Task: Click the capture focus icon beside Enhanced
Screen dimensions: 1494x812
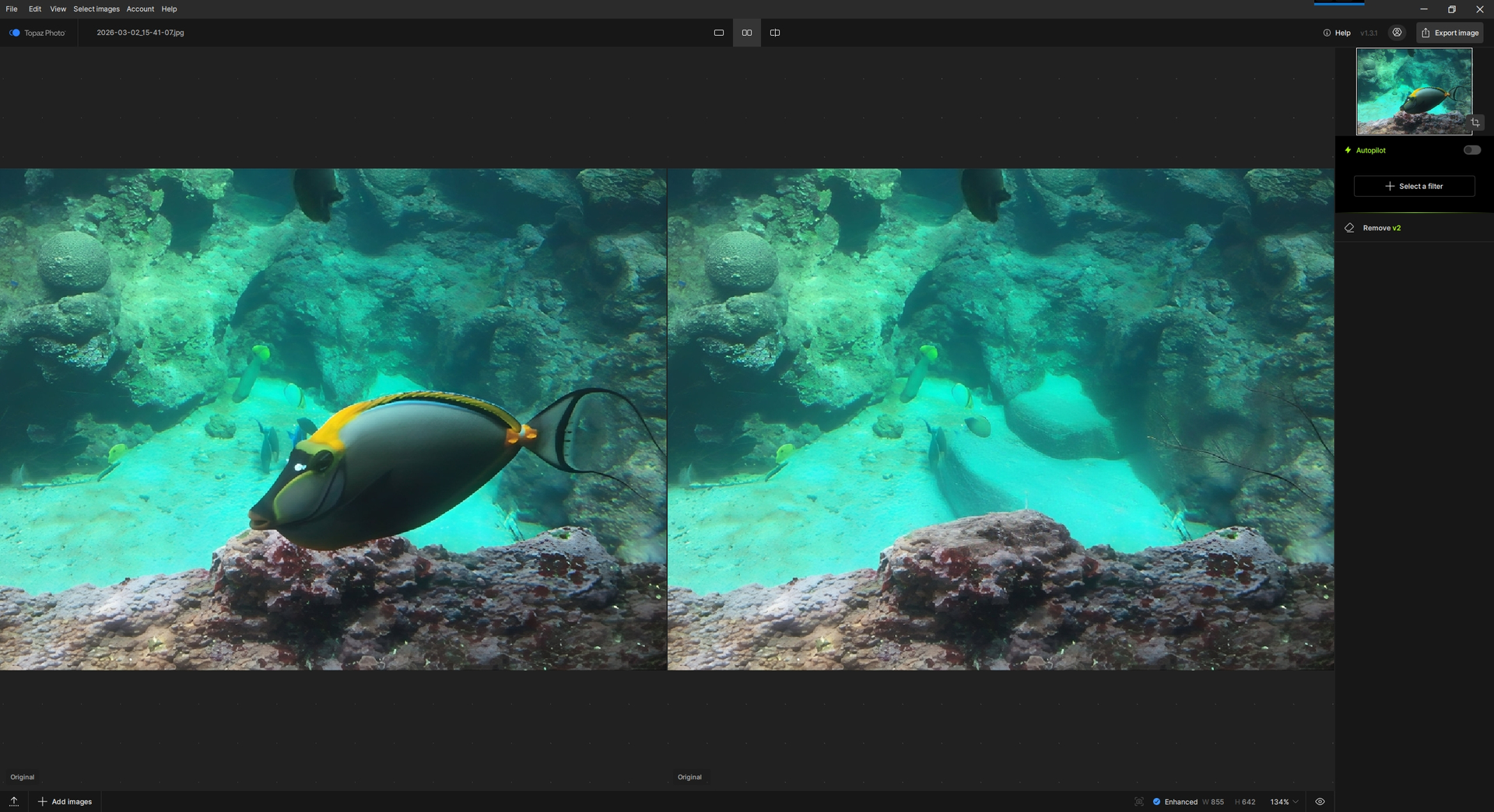Action: pyautogui.click(x=1139, y=802)
